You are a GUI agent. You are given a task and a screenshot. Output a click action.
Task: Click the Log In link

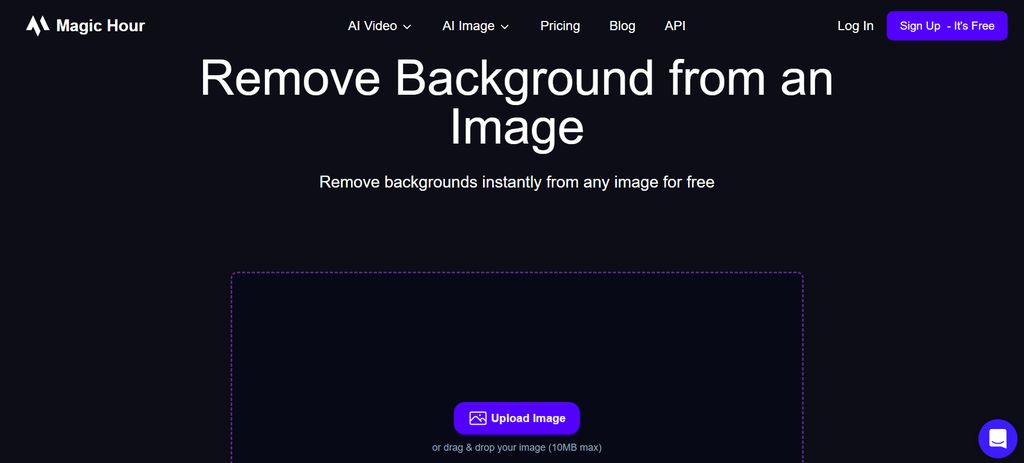(x=855, y=26)
